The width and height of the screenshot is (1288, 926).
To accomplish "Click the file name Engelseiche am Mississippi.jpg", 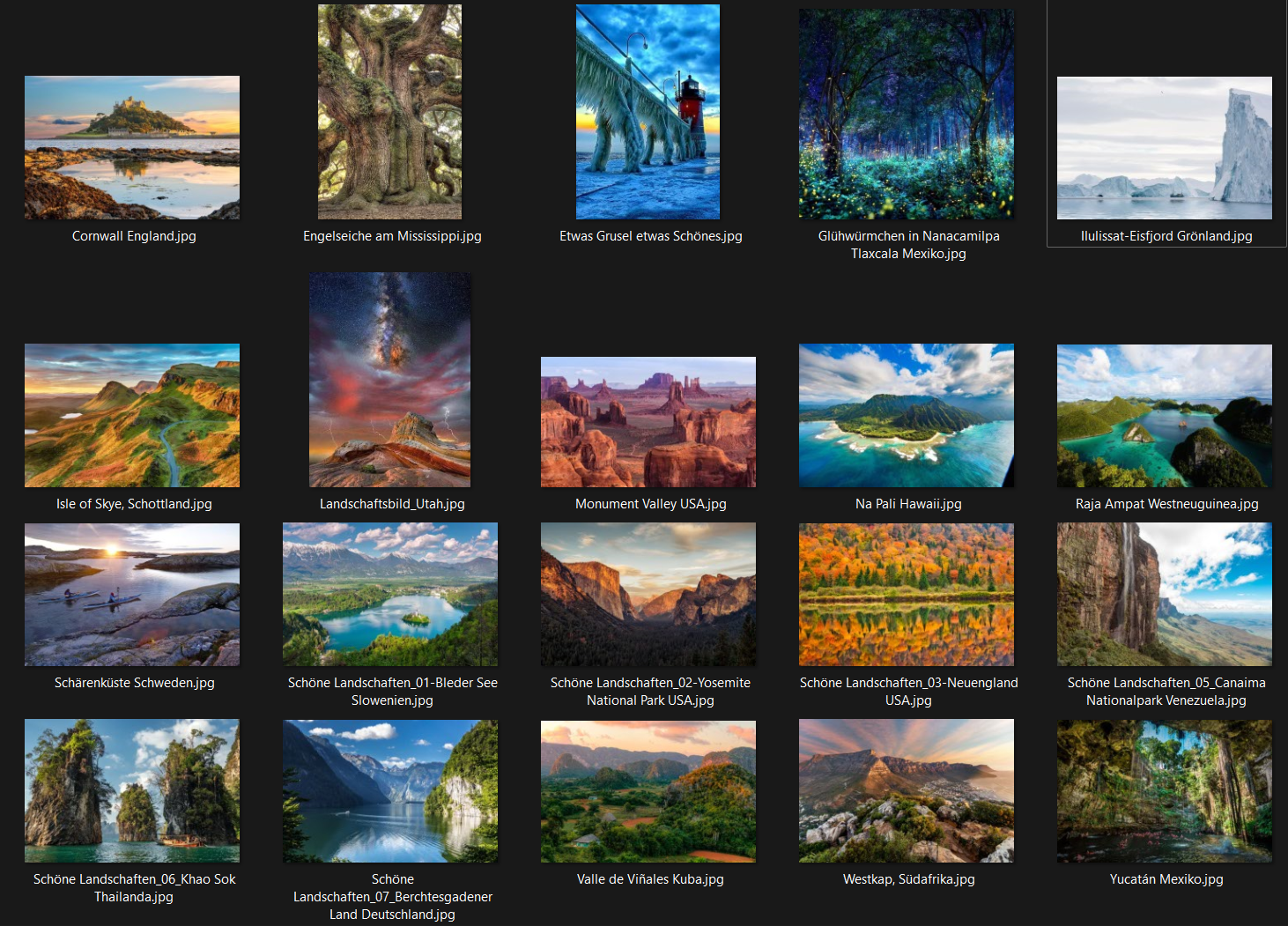I will pyautogui.click(x=392, y=236).
